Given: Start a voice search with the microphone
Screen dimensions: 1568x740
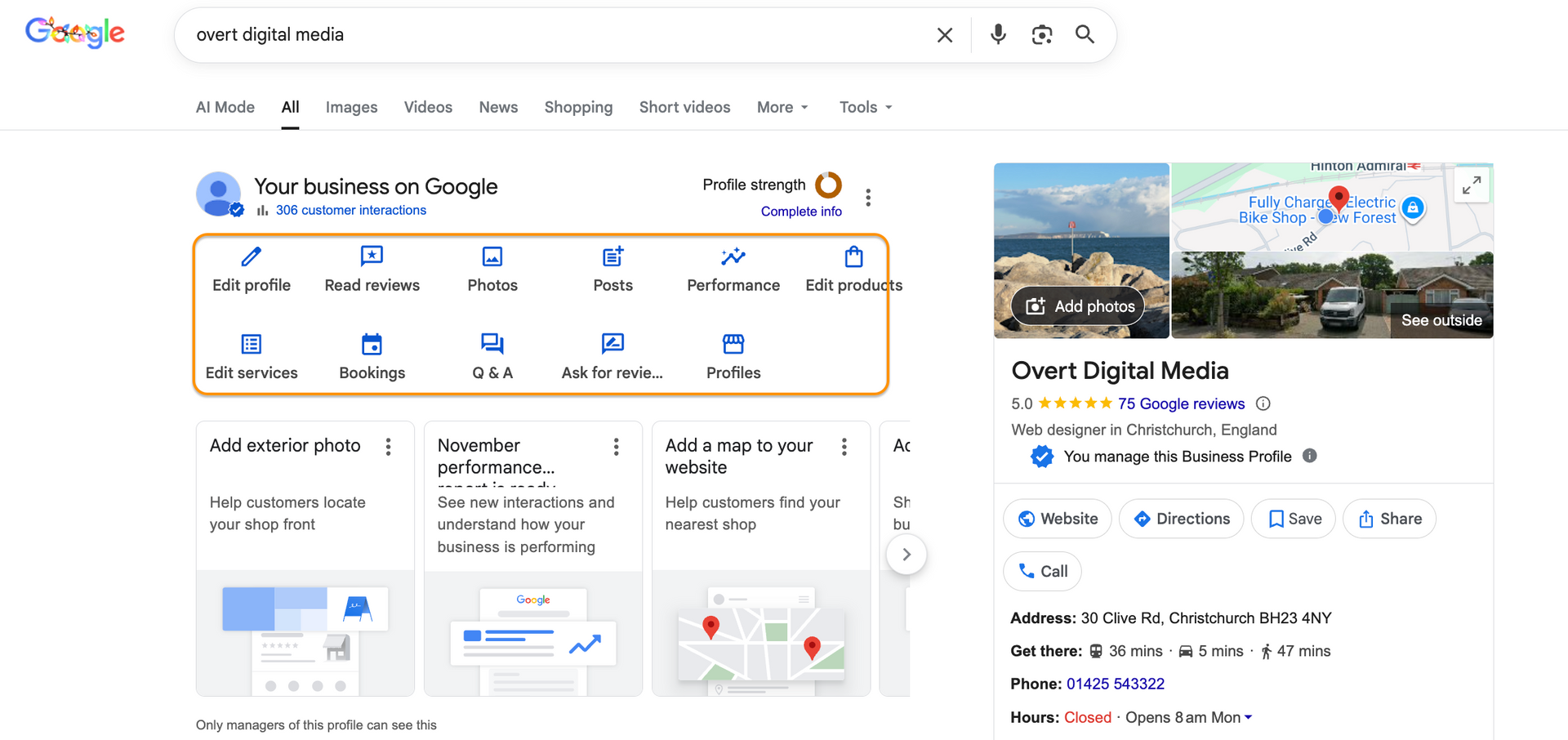Looking at the screenshot, I should point(997,34).
